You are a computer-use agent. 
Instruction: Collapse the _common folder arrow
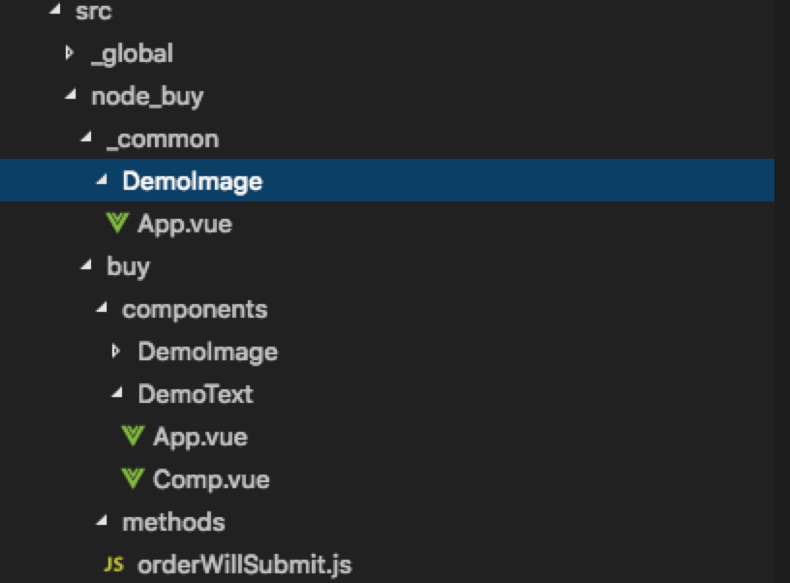pyautogui.click(x=87, y=137)
